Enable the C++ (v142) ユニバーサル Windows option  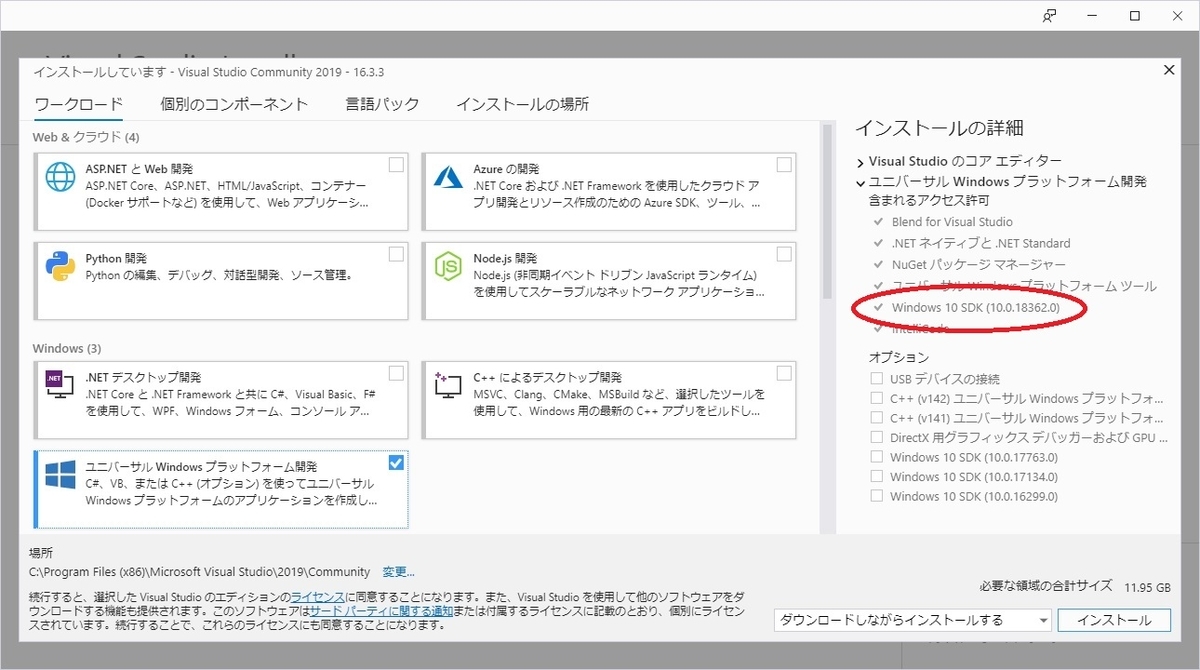pos(877,398)
